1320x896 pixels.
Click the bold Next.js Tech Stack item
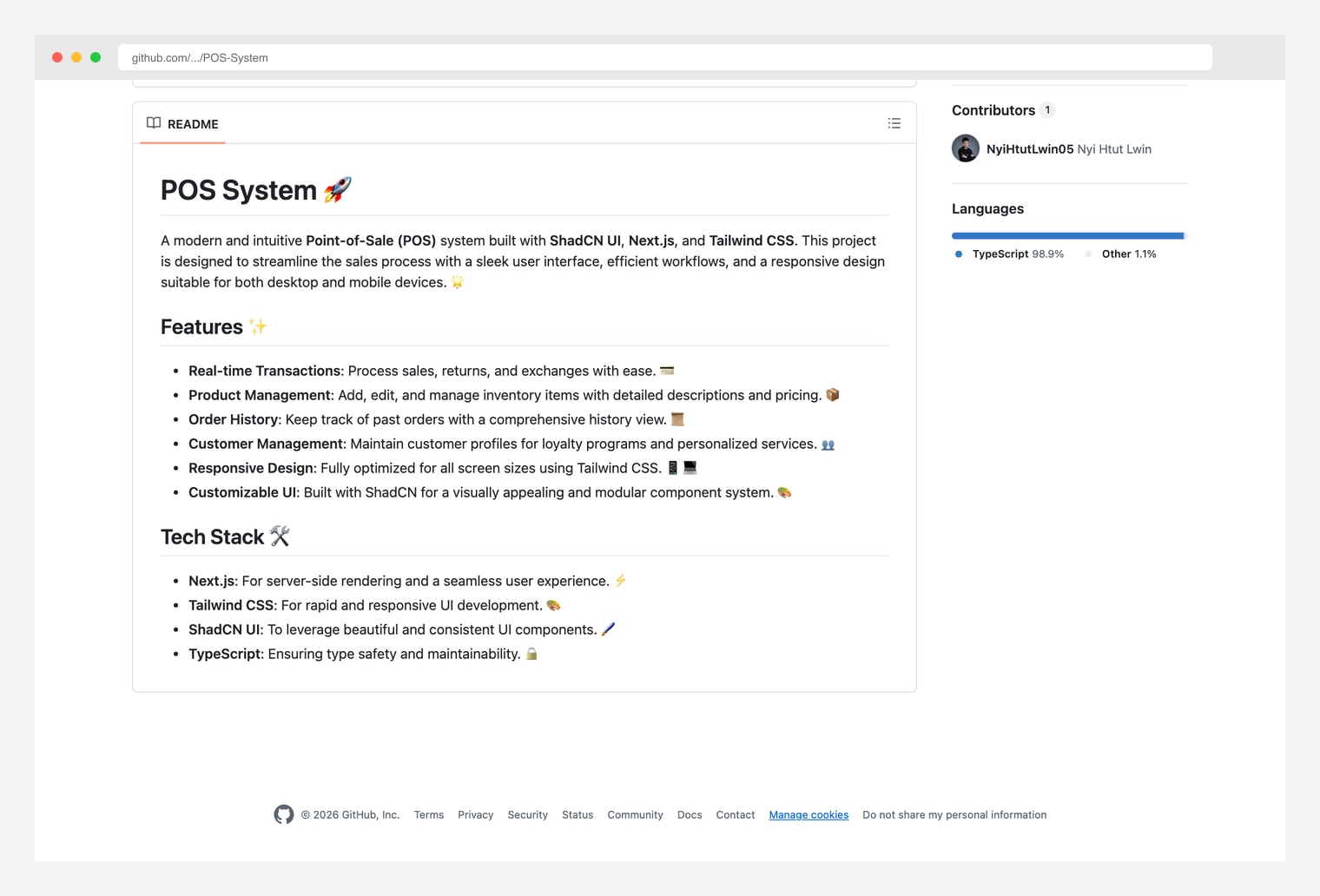point(211,581)
